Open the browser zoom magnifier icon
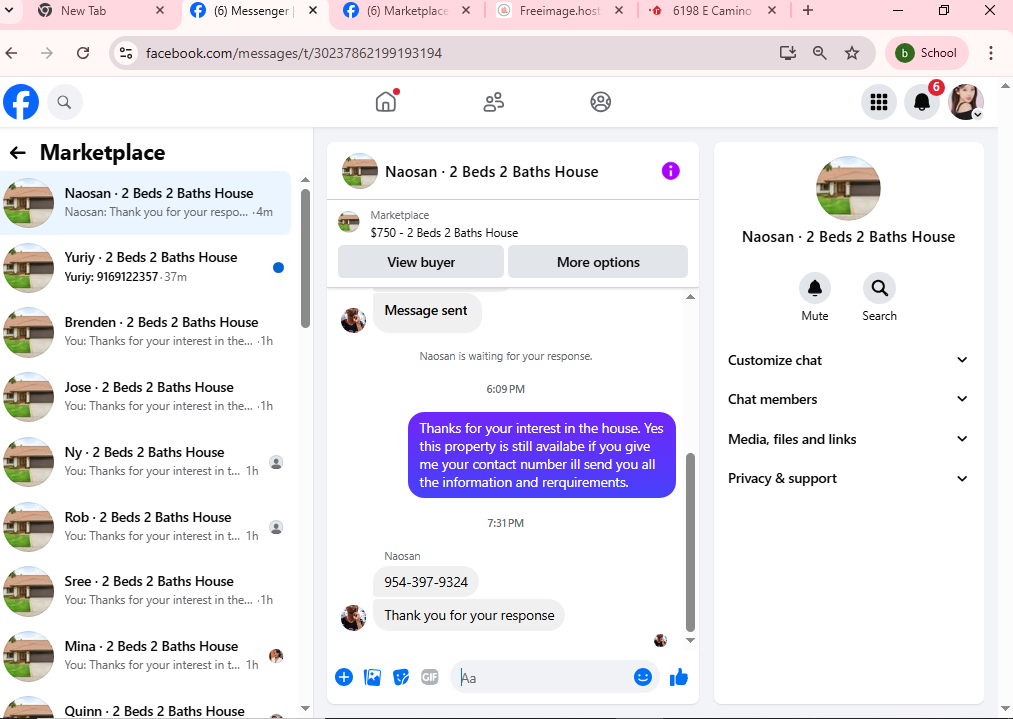This screenshot has height=719, width=1013. point(819,53)
